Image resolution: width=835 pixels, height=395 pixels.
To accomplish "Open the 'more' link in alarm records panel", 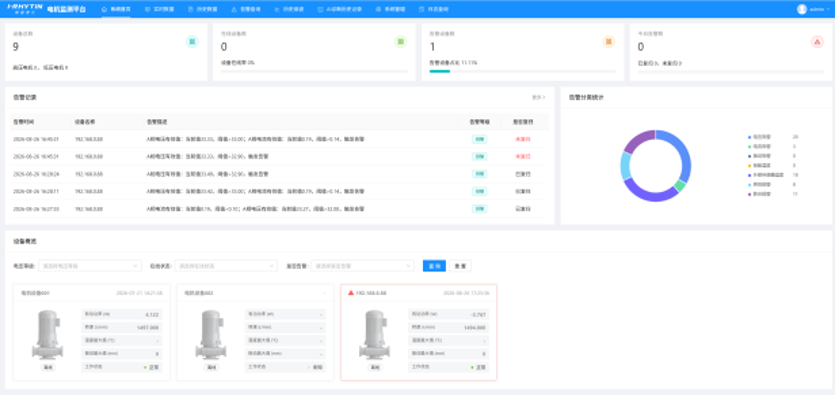I will pos(539,97).
